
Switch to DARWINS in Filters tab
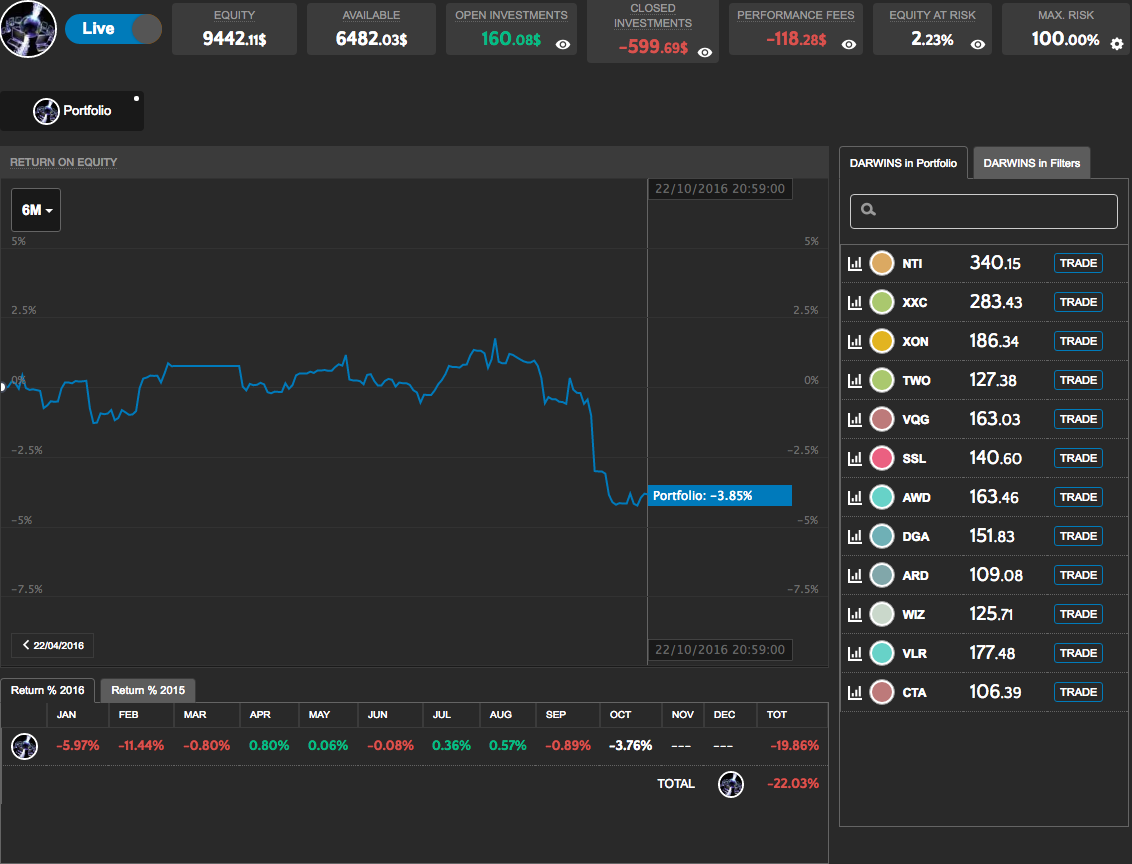point(1031,163)
